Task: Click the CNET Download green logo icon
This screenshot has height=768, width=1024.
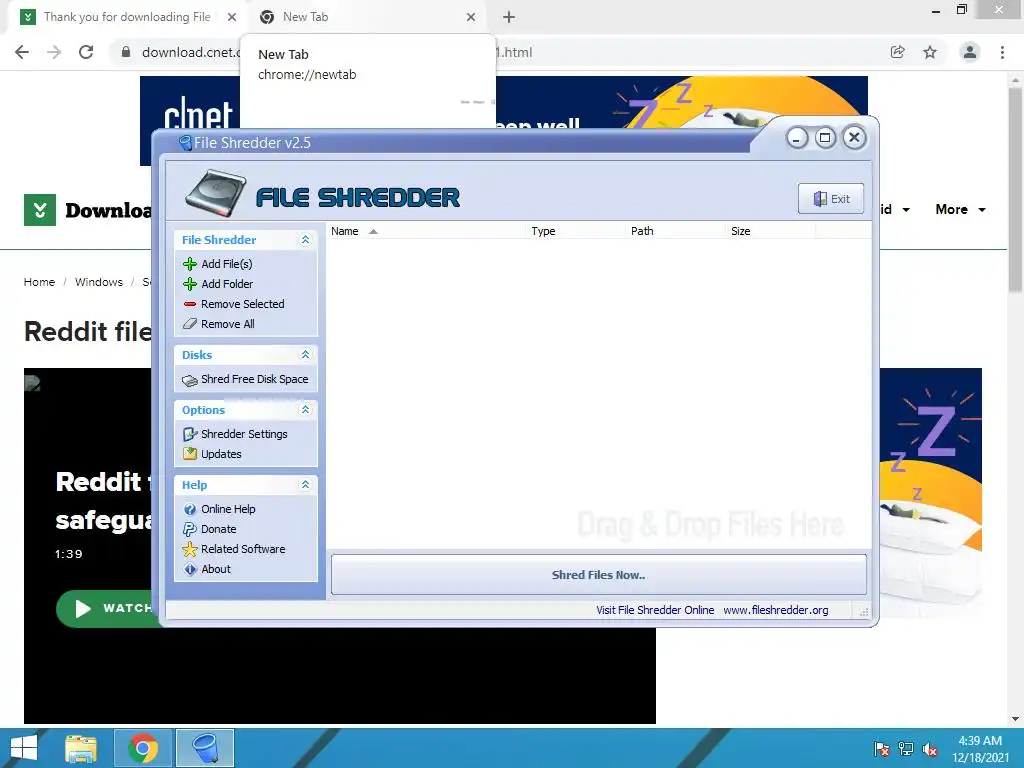Action: pos(40,210)
